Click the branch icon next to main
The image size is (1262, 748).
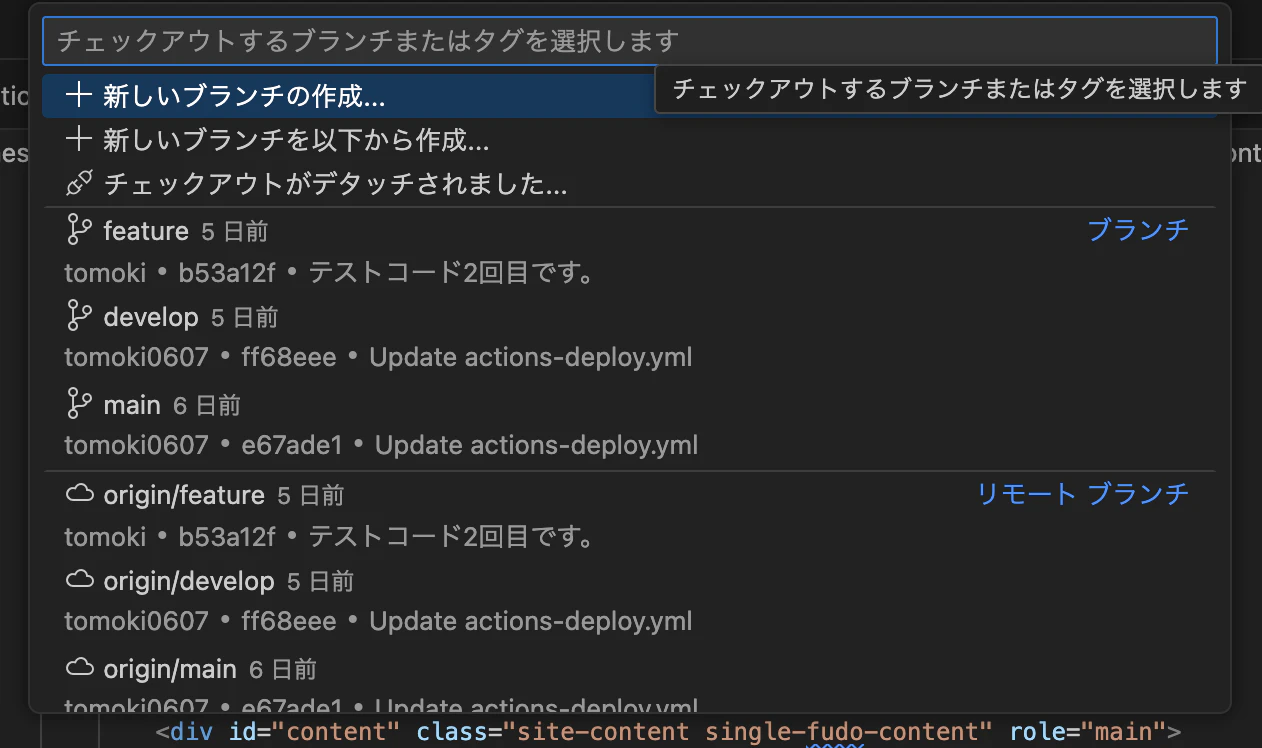78,404
